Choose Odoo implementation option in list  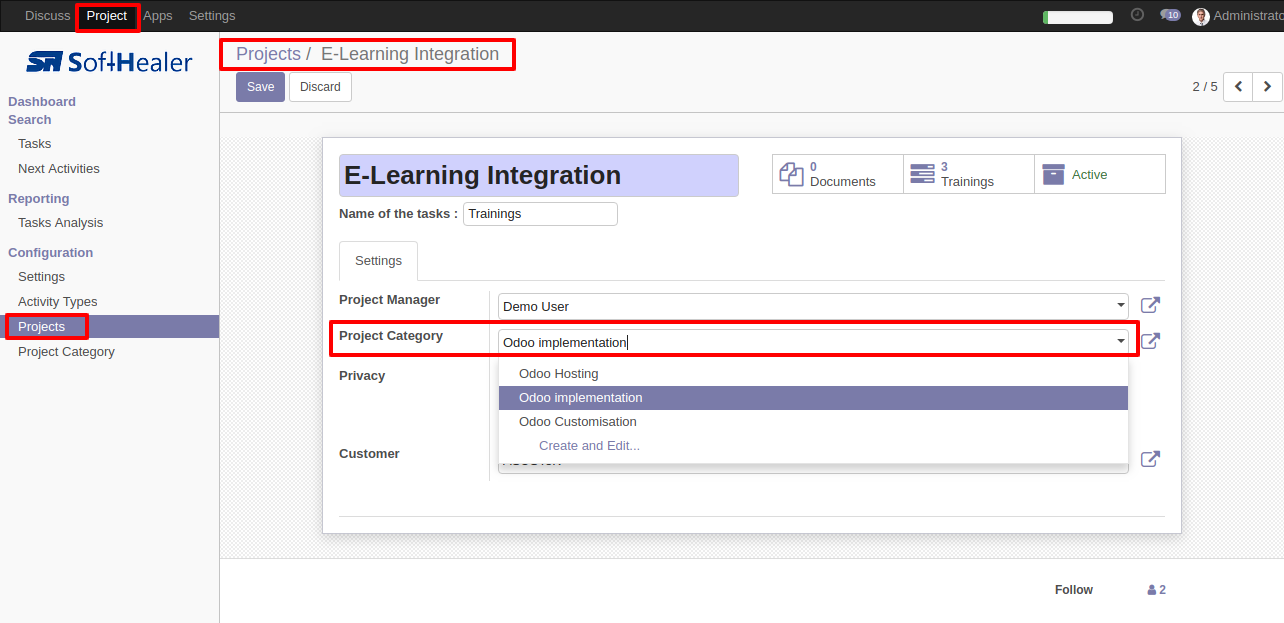813,398
